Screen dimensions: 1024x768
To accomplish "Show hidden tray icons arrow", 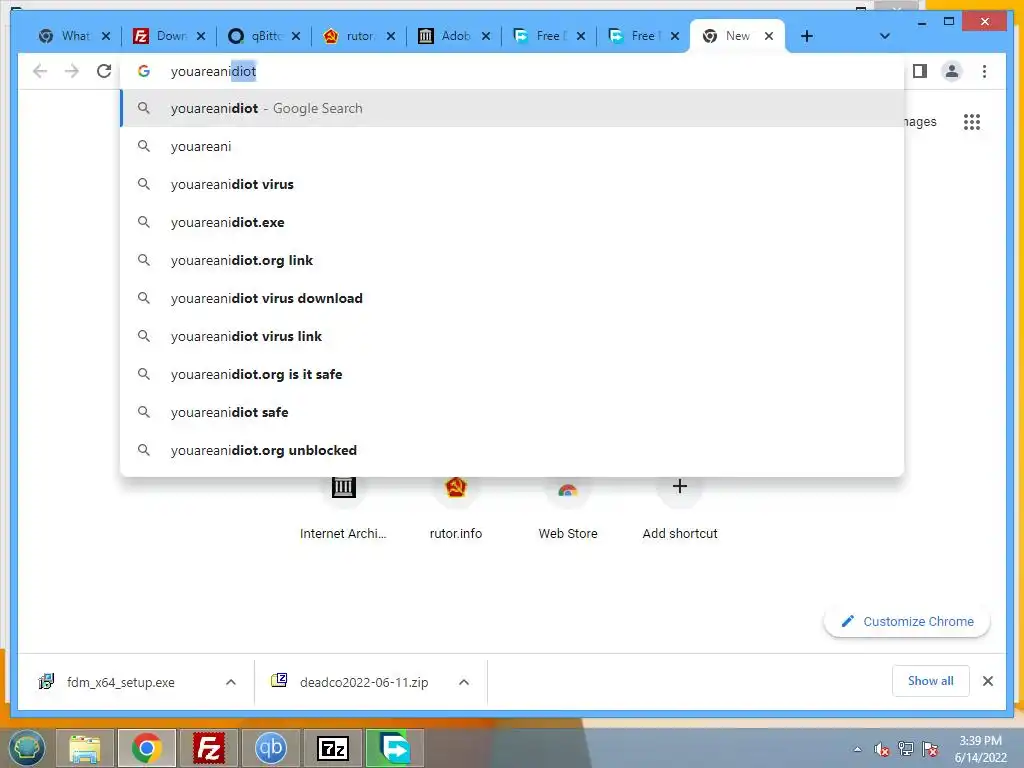I will [857, 750].
